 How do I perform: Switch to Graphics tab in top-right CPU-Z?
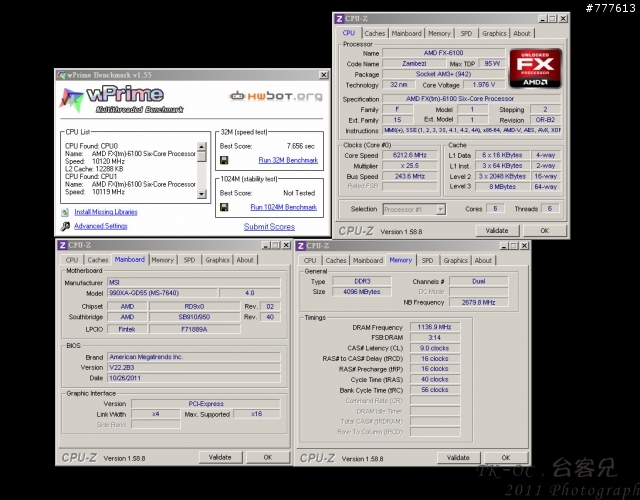tap(494, 33)
